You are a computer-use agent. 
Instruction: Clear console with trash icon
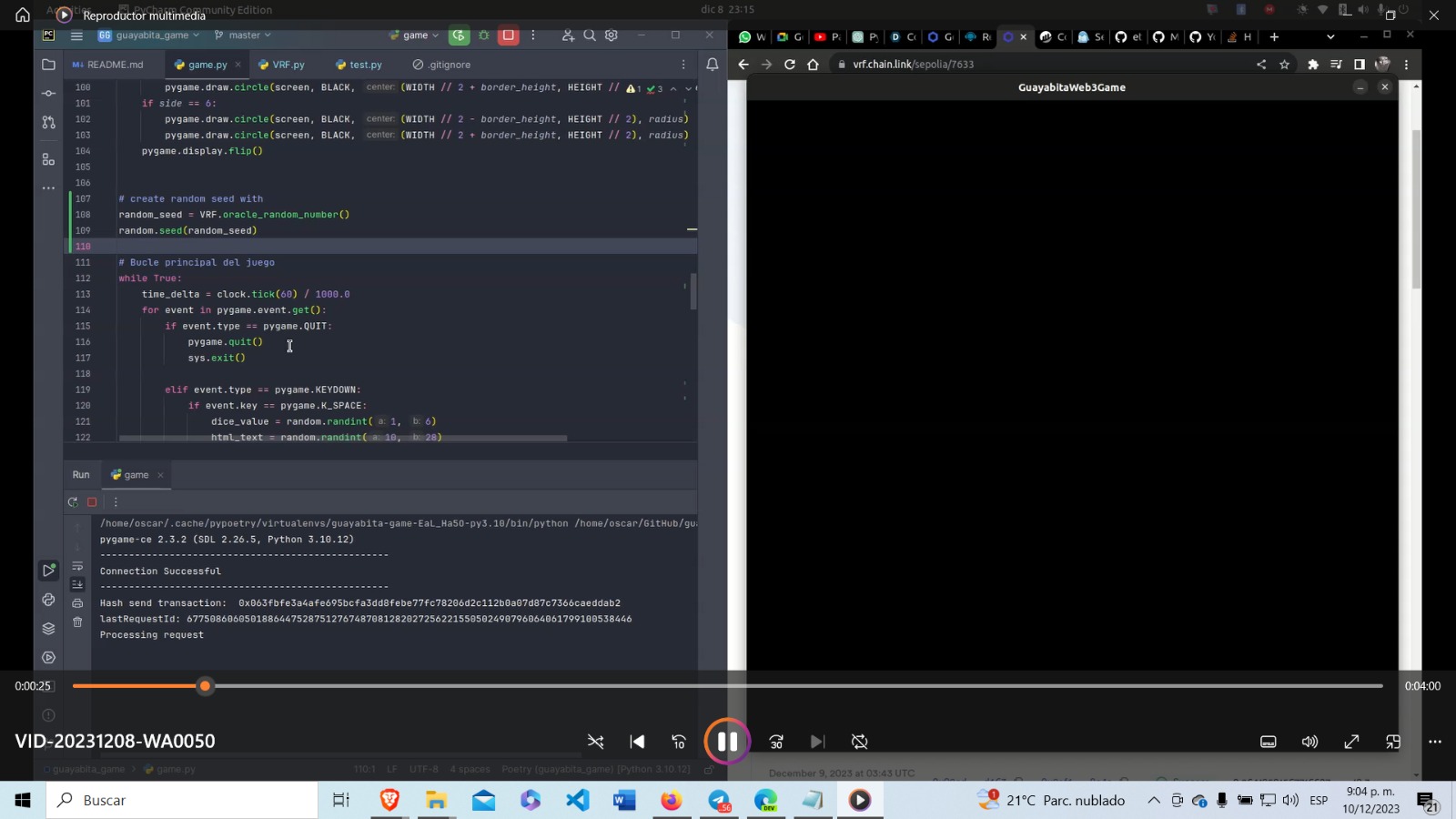point(77,622)
